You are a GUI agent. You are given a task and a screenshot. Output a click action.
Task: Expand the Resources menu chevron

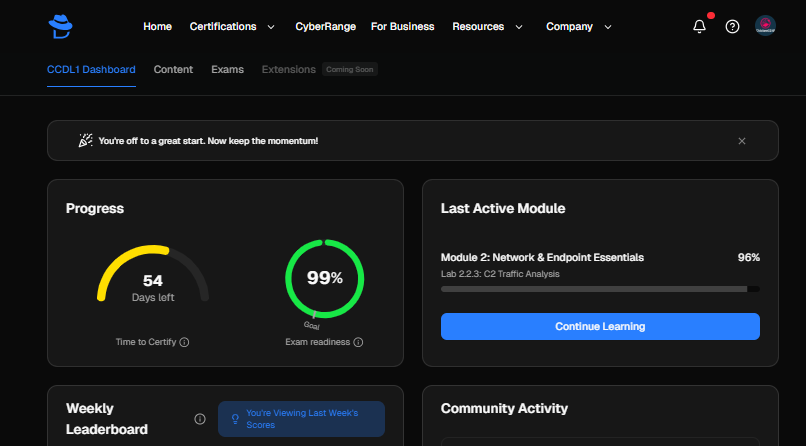coord(519,27)
